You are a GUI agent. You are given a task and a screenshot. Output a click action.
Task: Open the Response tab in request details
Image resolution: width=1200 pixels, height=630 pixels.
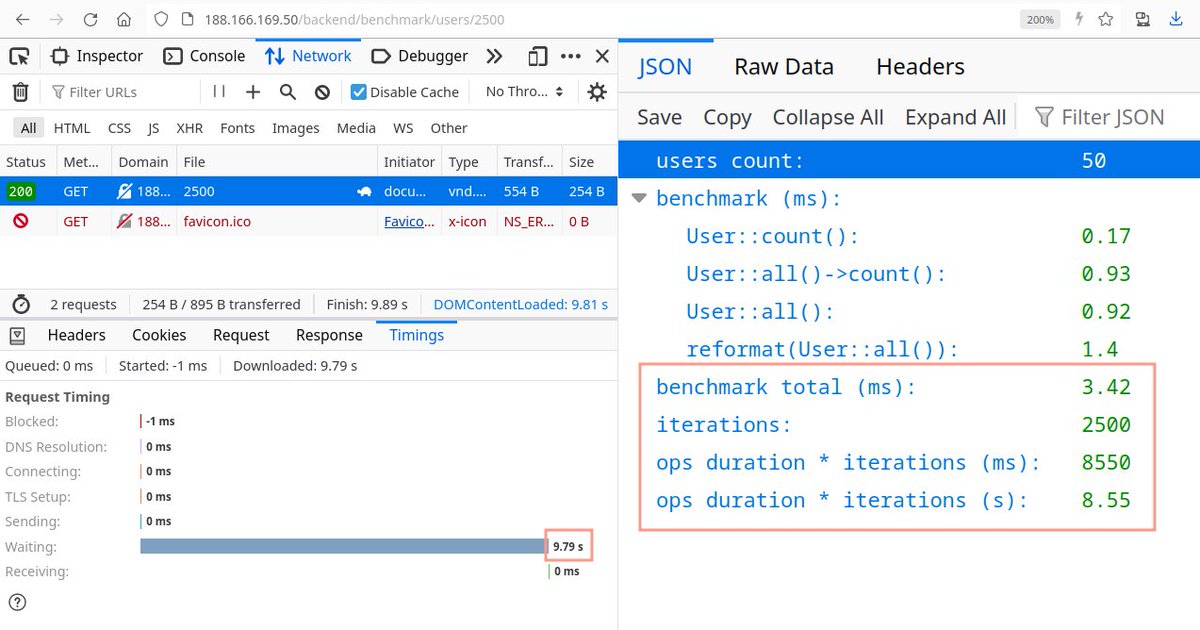[x=329, y=335]
